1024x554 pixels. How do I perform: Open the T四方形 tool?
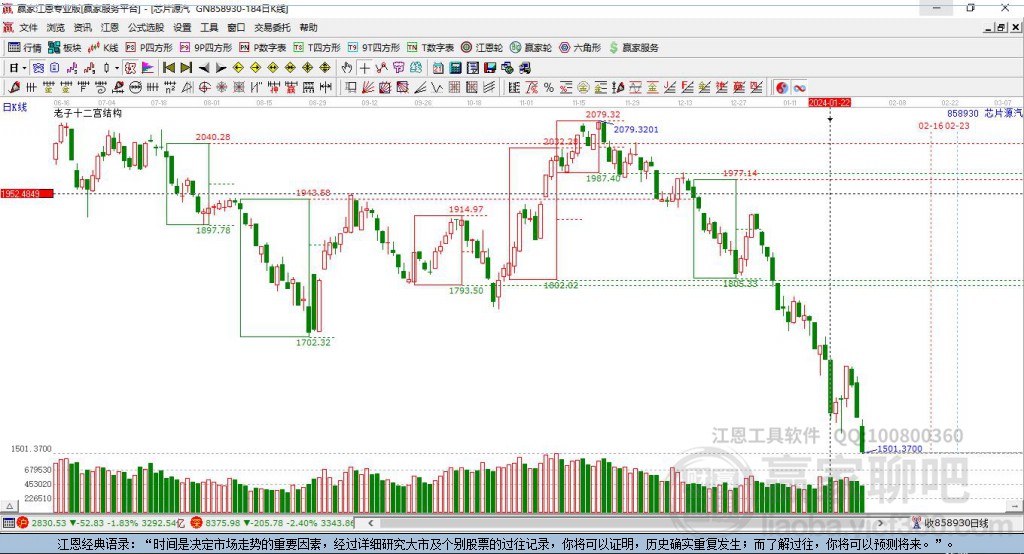point(317,48)
